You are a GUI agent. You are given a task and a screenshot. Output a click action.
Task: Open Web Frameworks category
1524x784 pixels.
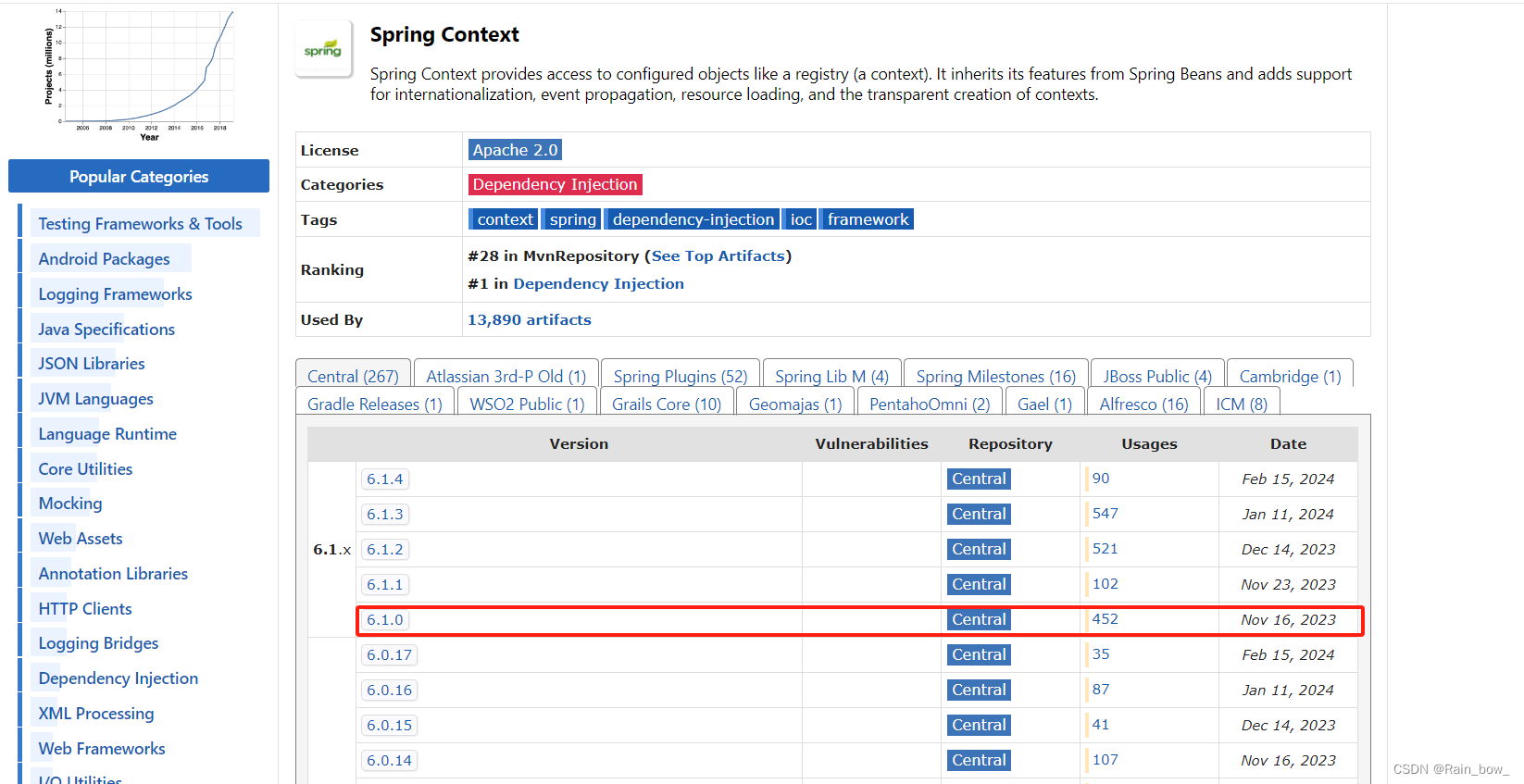[102, 749]
